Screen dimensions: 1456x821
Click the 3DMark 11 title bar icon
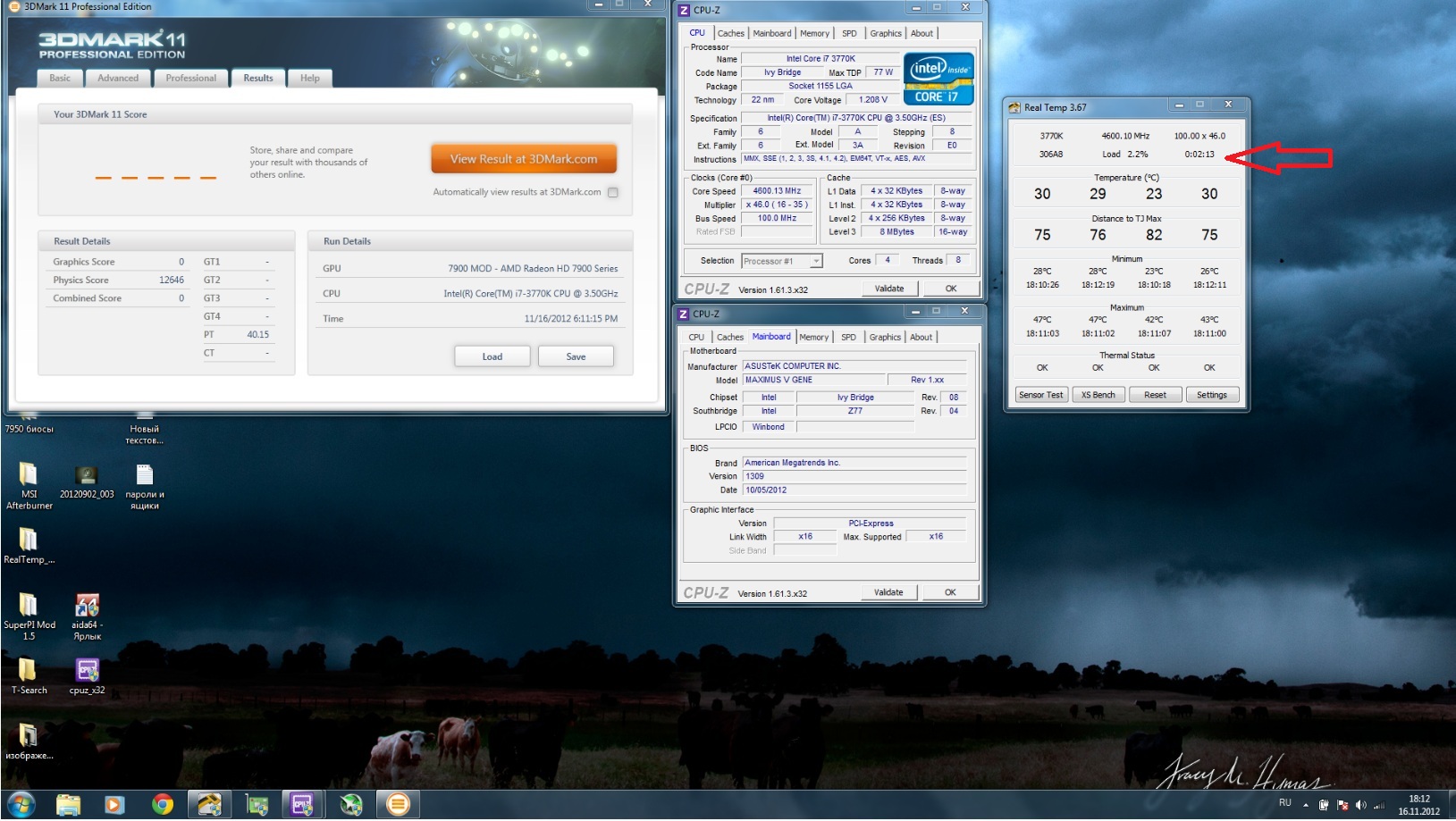pyautogui.click(x=14, y=6)
